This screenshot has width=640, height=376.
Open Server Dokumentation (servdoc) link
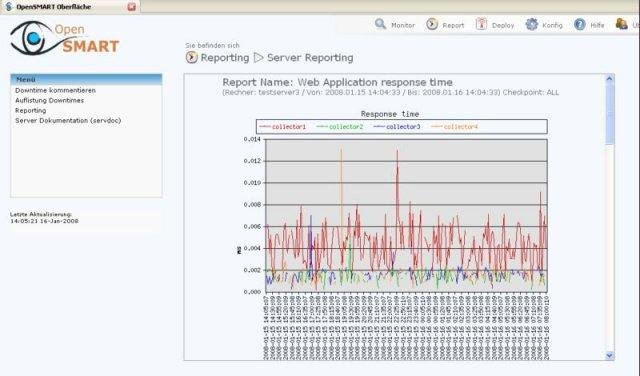click(x=68, y=121)
